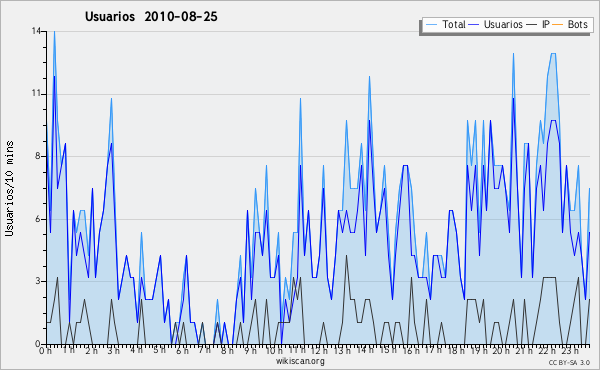The image size is (600, 370).
Task: Click the '15 h' x-axis label
Action: click(388, 350)
